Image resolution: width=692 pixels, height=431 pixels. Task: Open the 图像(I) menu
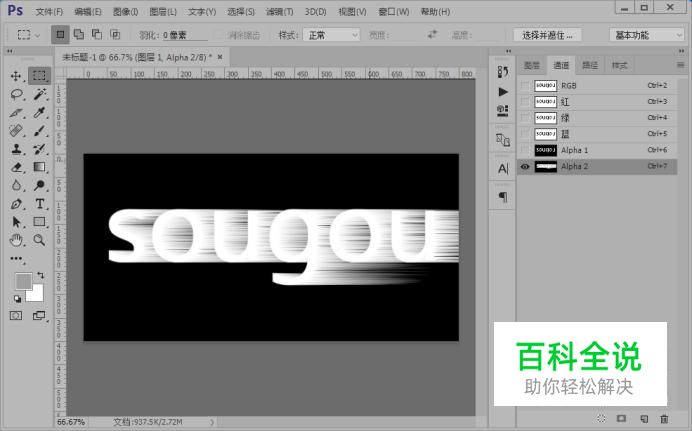125,12
